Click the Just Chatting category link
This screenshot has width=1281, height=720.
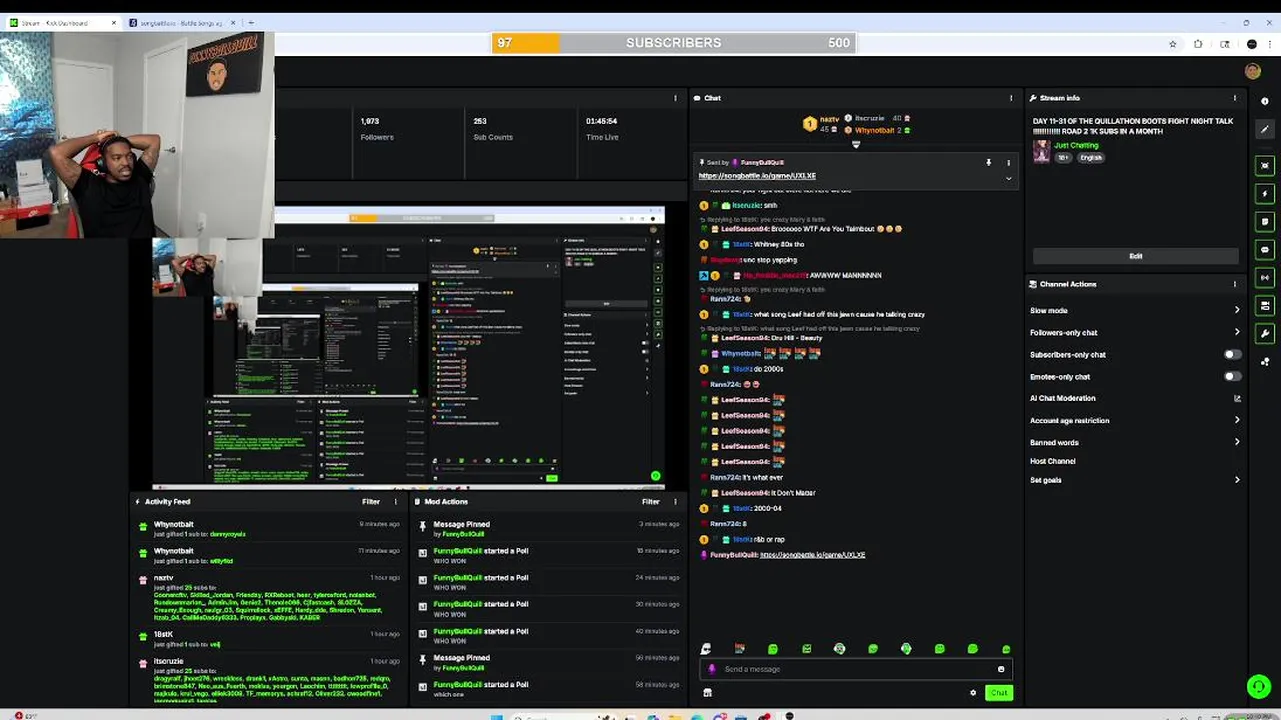(x=1076, y=145)
